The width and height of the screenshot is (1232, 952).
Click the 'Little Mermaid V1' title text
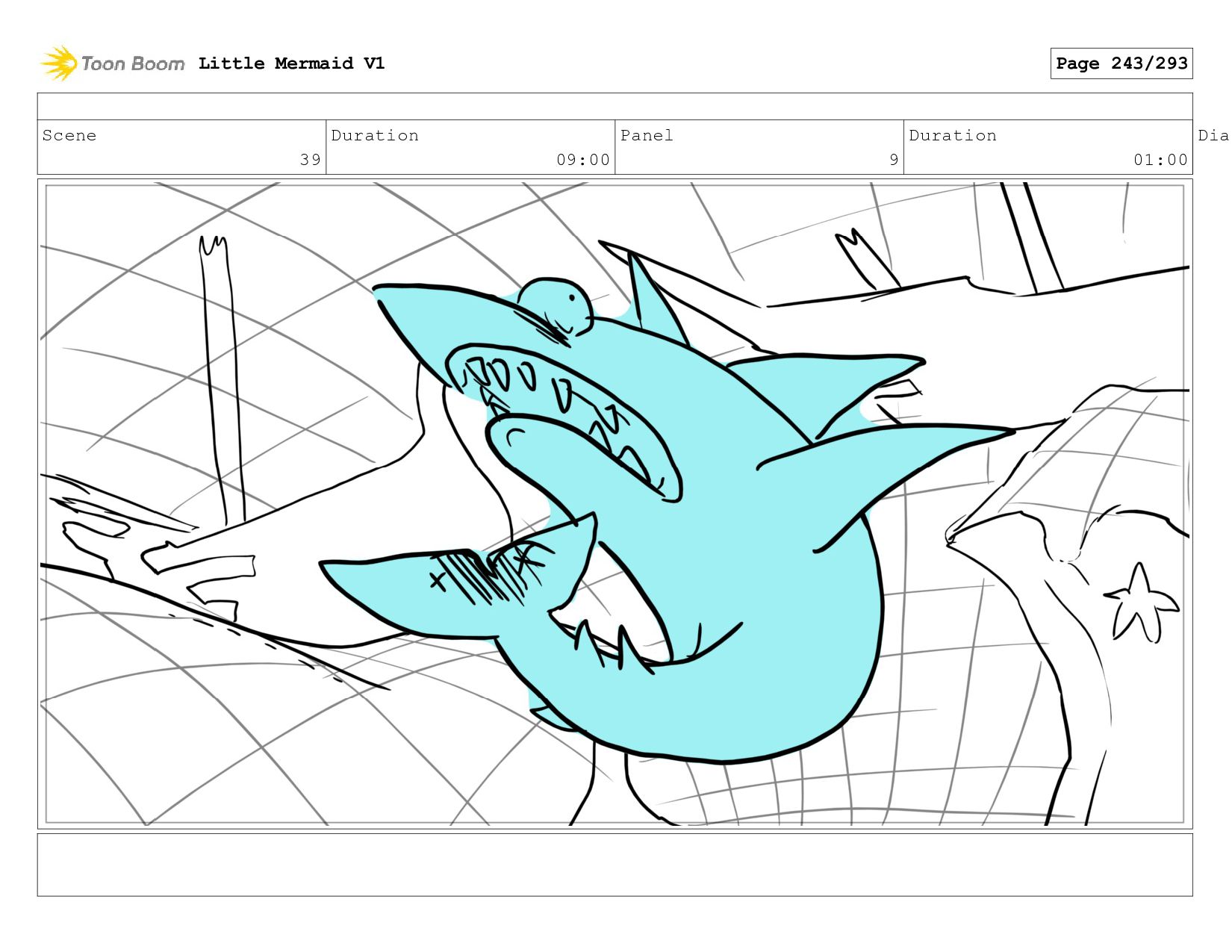(291, 63)
